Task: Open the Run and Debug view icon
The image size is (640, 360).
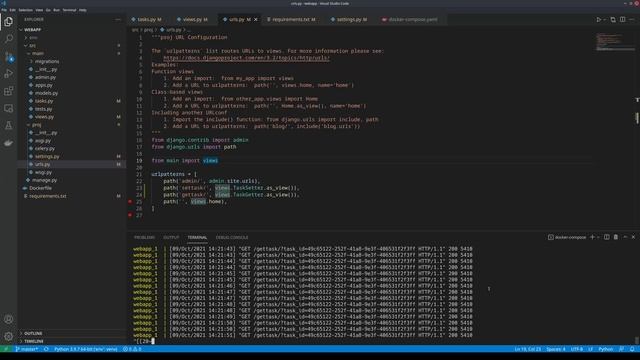Action: click(x=9, y=73)
